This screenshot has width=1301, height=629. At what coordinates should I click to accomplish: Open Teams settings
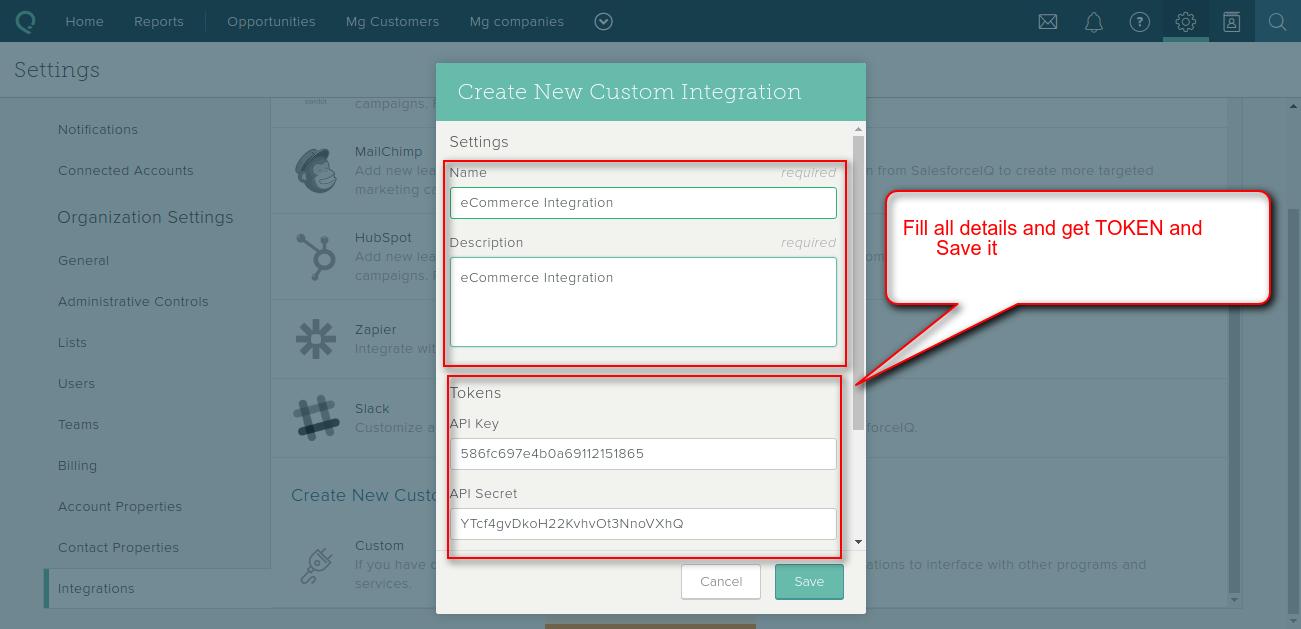coord(78,424)
